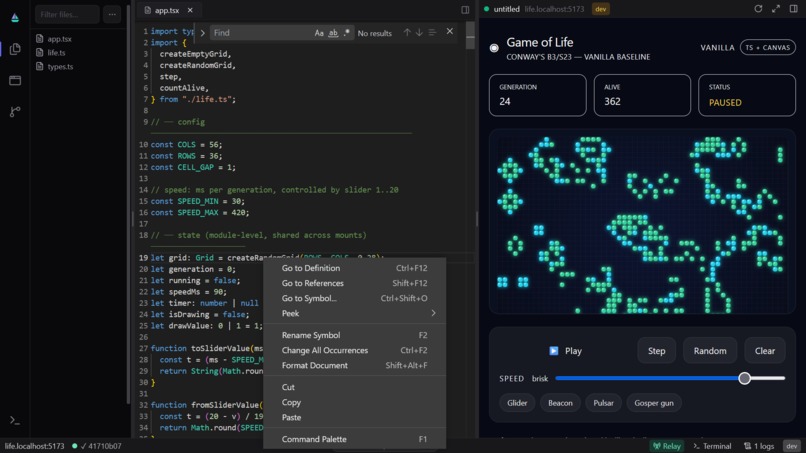
Task: Open the 1 logs status item
Action: coord(759,446)
